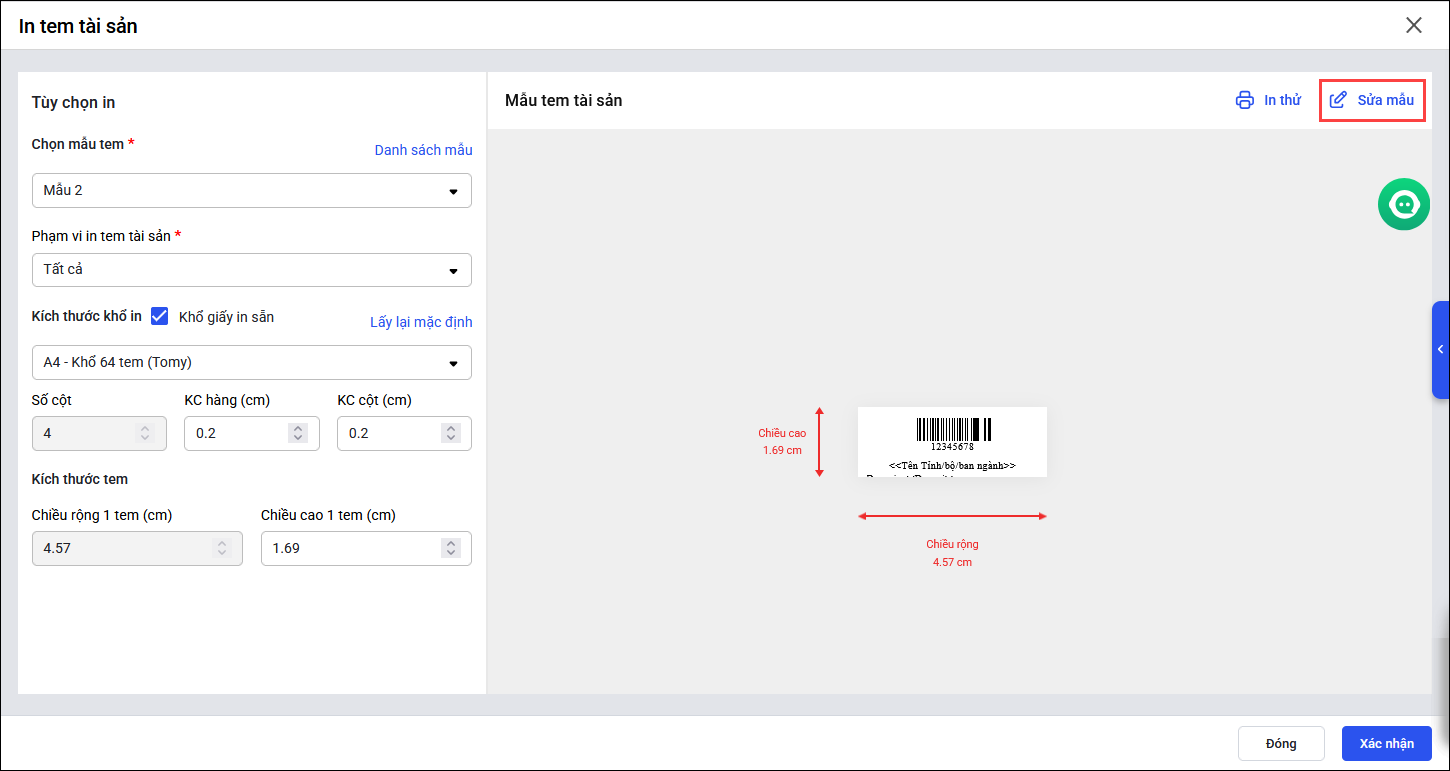Toggle the Khổ giấy in sẵn checkbox
Screen dimensions: 1450x771
point(159,316)
